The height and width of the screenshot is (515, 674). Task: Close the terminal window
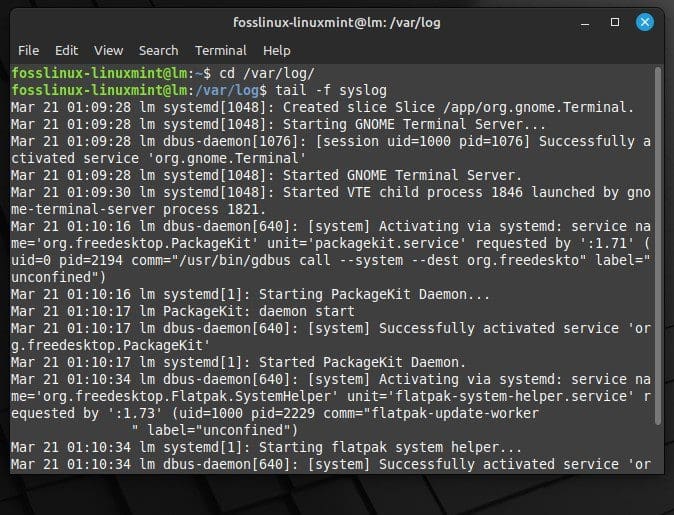[x=645, y=22]
